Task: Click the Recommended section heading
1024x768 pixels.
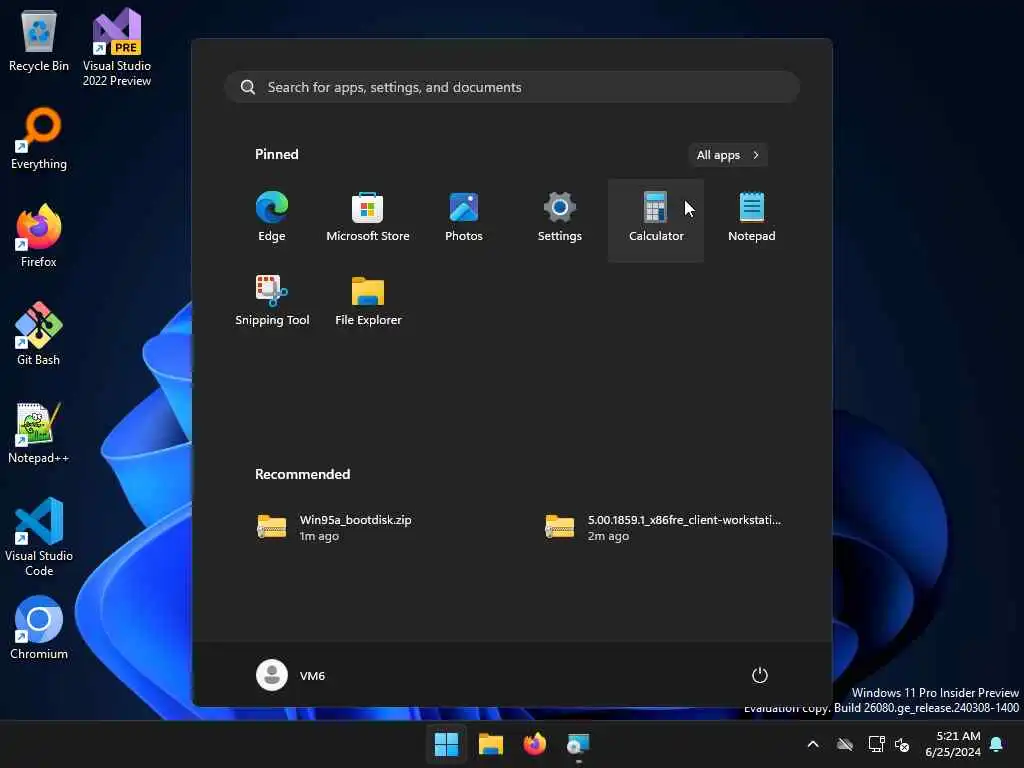Action: coord(302,474)
